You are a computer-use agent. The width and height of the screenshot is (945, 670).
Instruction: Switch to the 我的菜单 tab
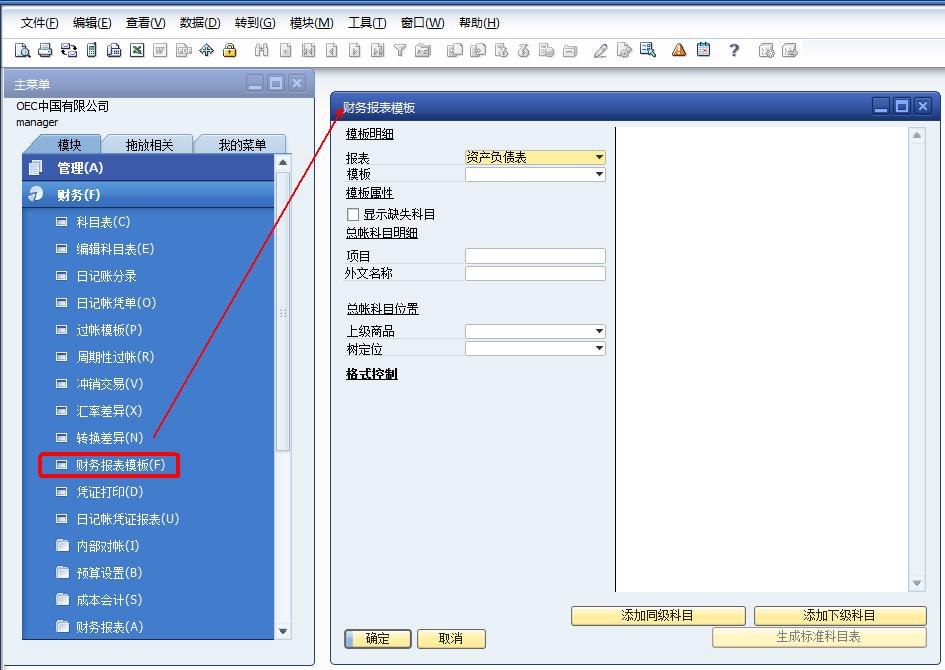pos(242,145)
